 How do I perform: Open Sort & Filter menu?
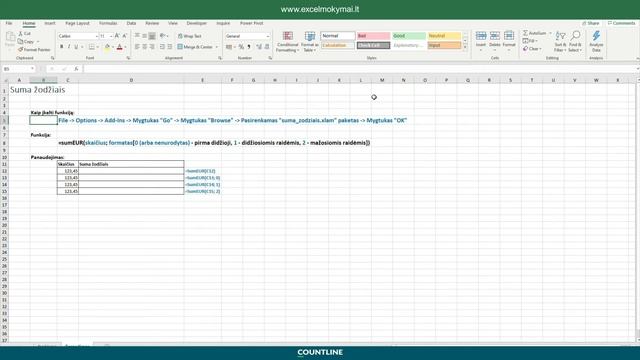tap(560, 42)
